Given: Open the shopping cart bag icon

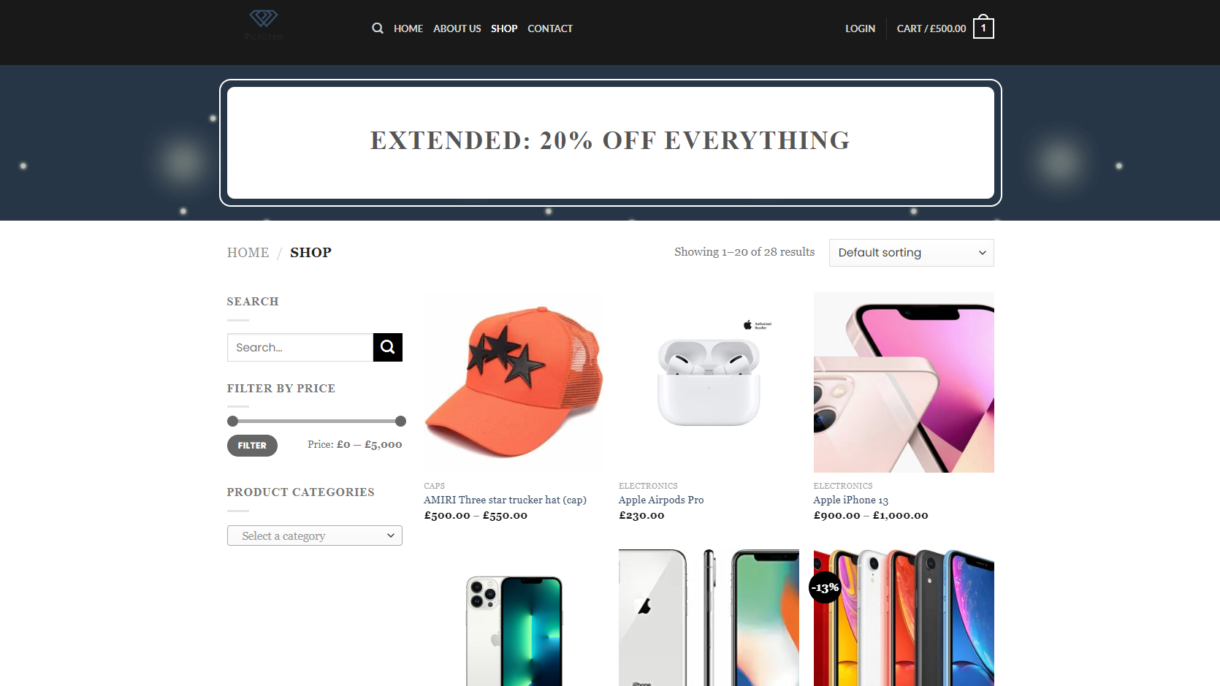Looking at the screenshot, I should click(983, 27).
